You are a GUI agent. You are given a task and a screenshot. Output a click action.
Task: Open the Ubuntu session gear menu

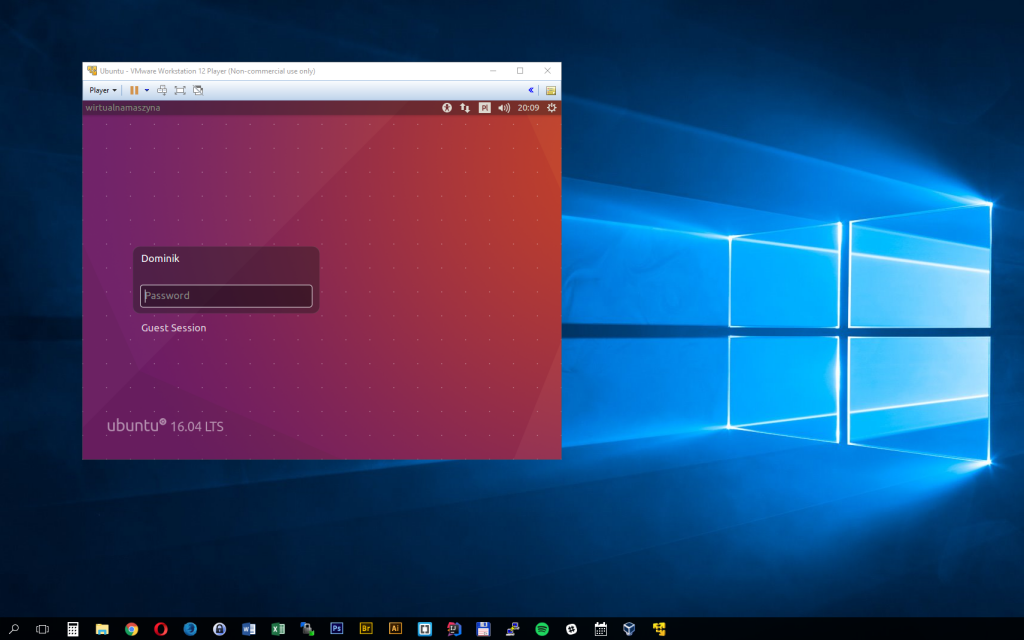coord(551,108)
